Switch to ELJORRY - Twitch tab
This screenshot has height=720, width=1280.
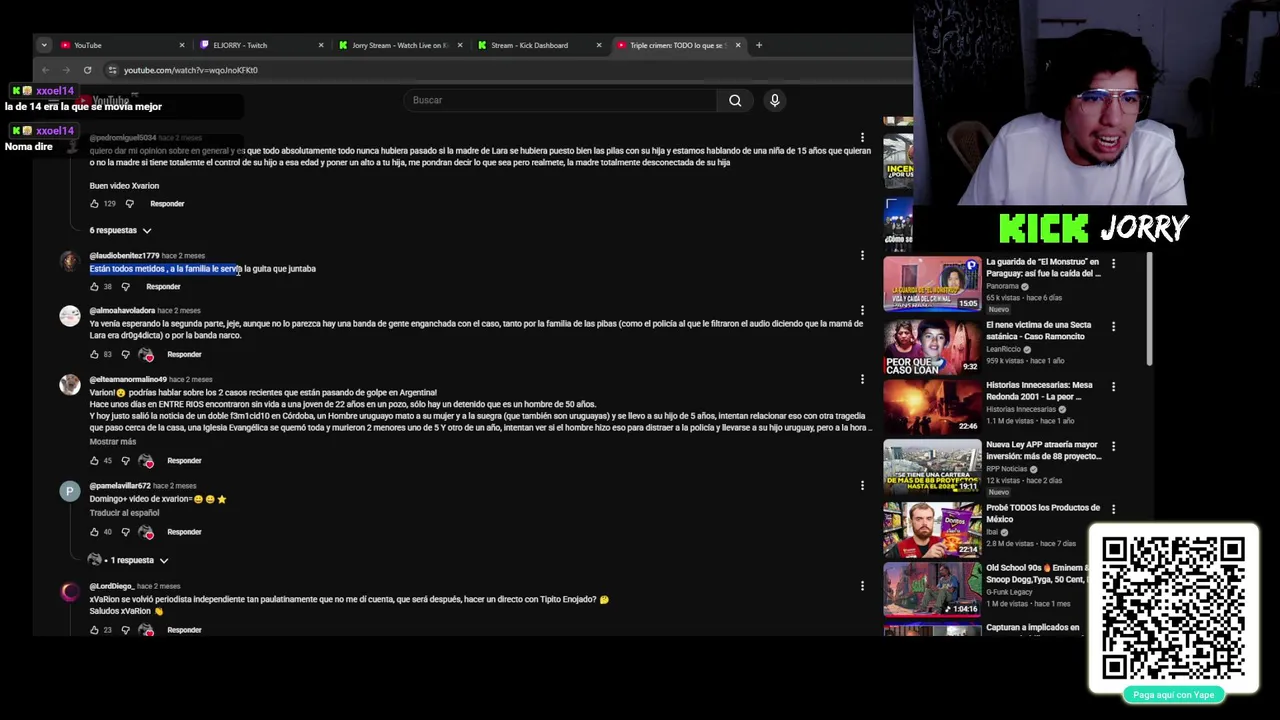click(x=262, y=45)
